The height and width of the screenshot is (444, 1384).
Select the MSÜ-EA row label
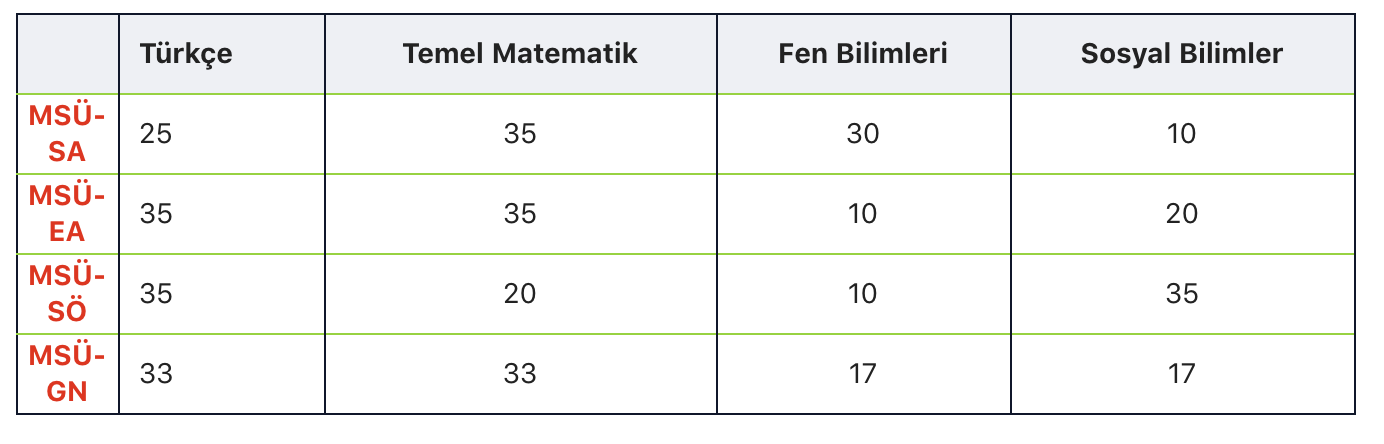68,214
